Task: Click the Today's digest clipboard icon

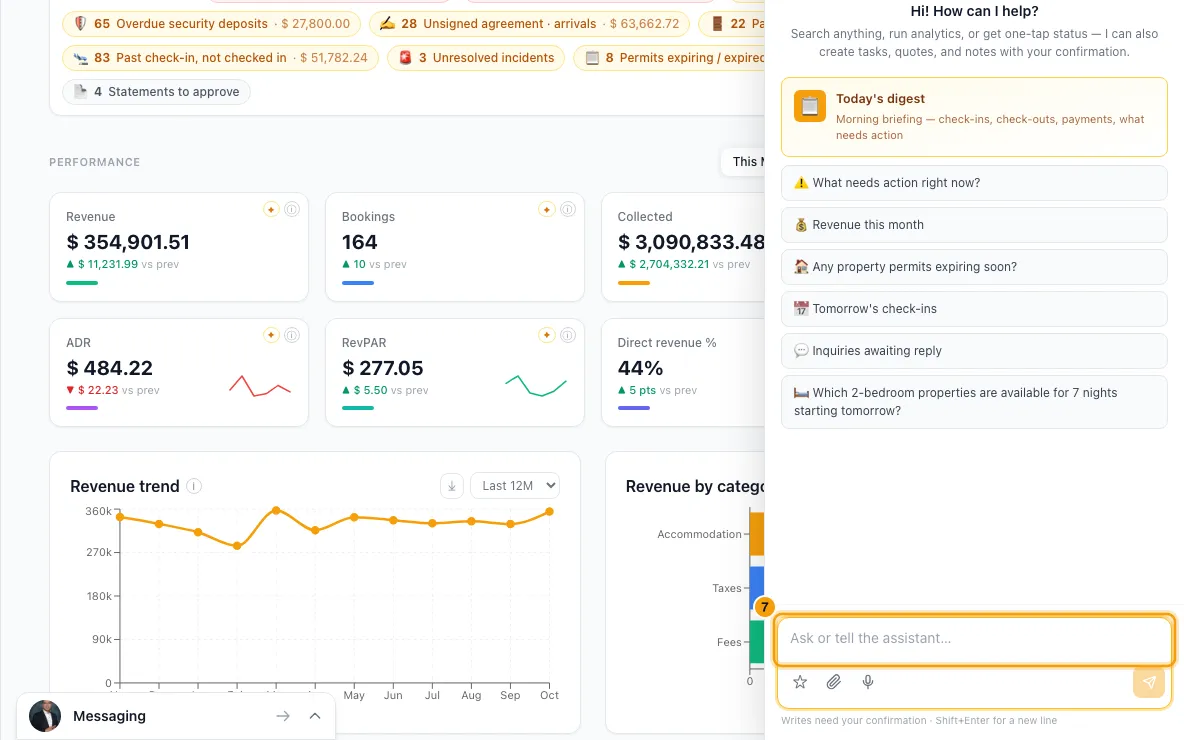Action: coord(809,106)
